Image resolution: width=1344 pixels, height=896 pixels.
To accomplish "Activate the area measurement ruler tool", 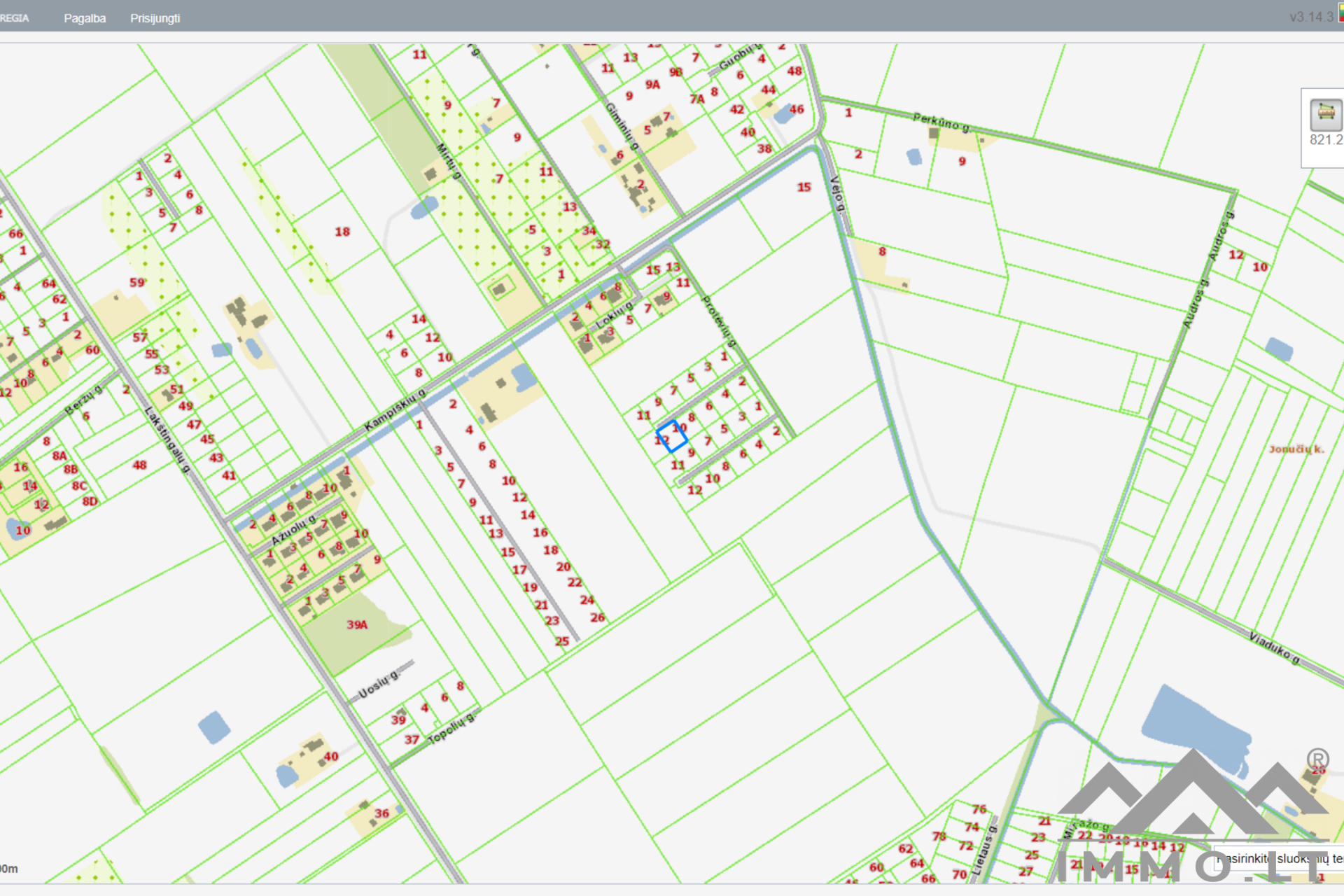I will (x=1325, y=113).
